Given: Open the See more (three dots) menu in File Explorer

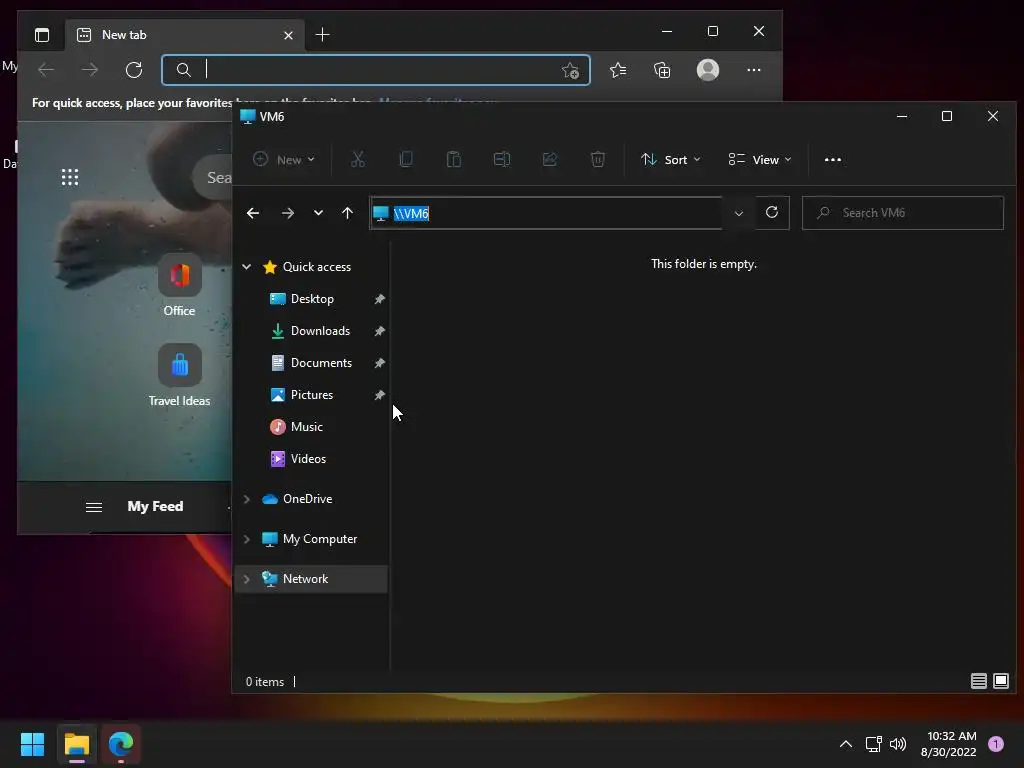Looking at the screenshot, I should (833, 159).
